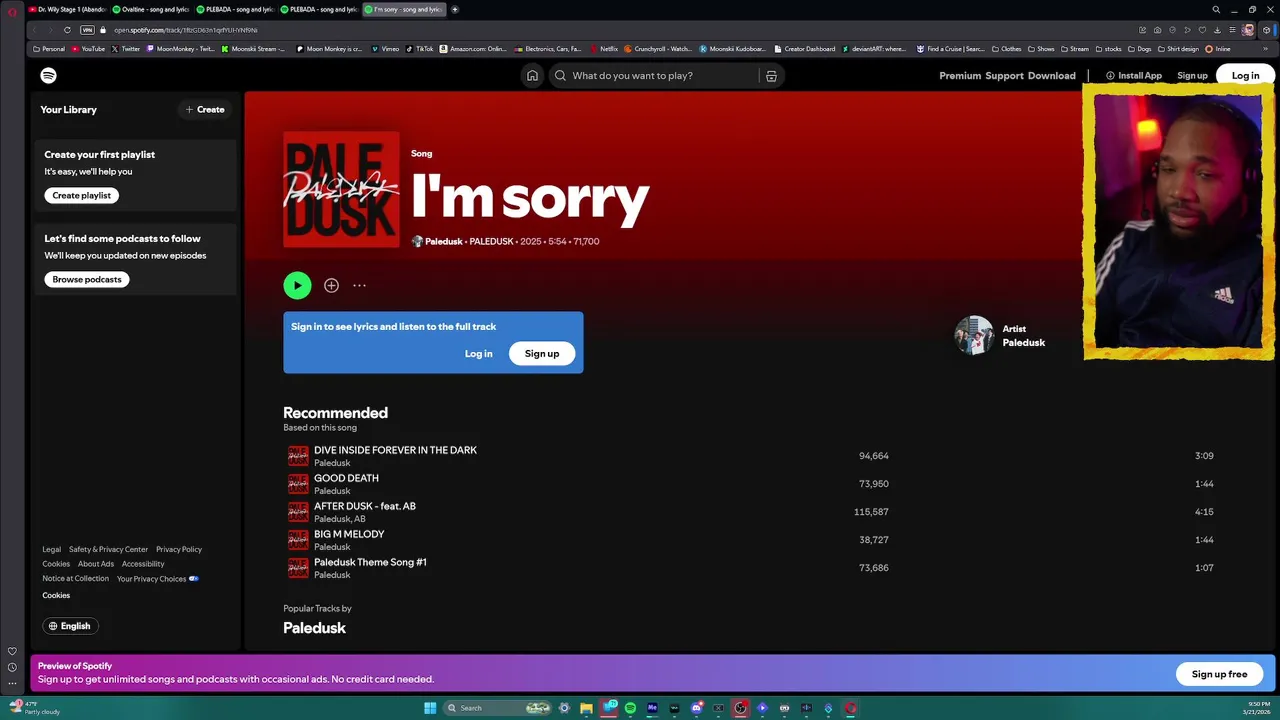Open Paledusk Theme Song #1 track
This screenshot has height=720, width=1280.
(370, 562)
